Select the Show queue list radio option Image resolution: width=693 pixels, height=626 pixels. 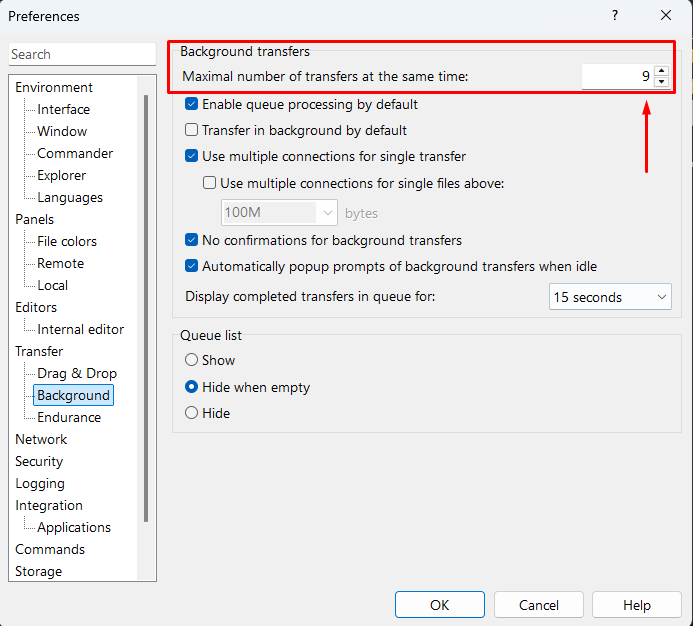pyautogui.click(x=192, y=360)
